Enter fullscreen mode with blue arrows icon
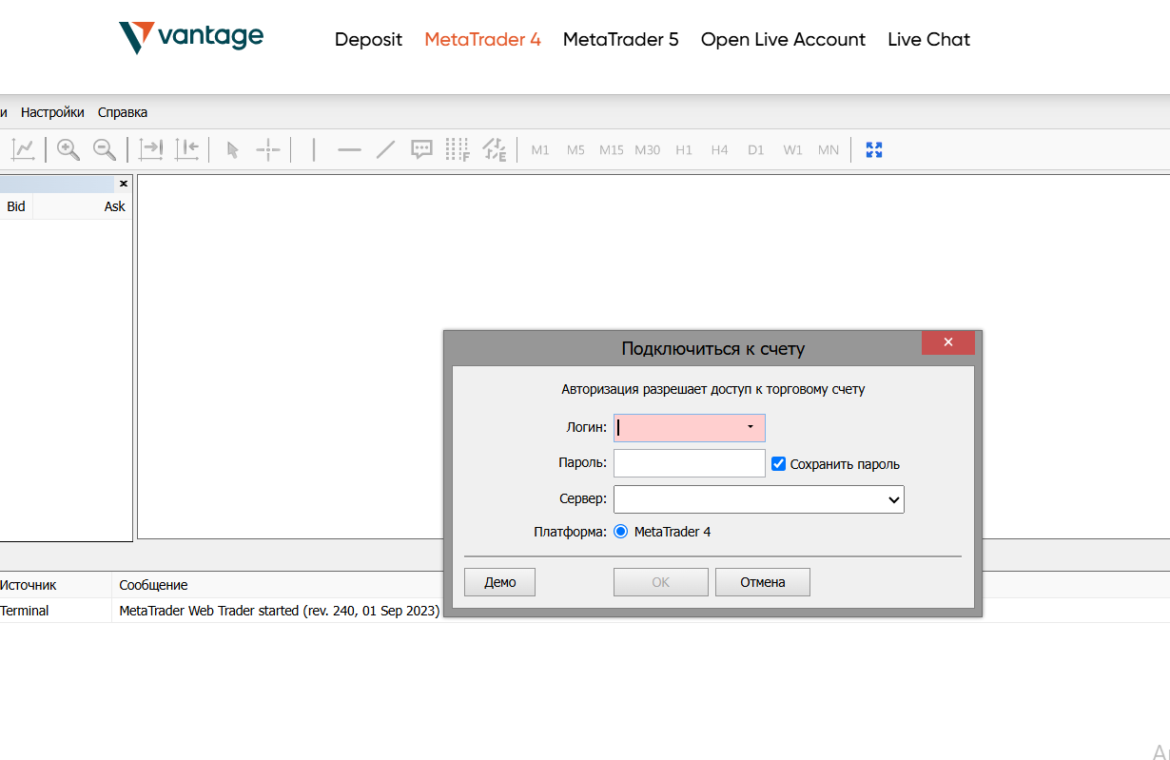The width and height of the screenshot is (1170, 760). pos(874,150)
